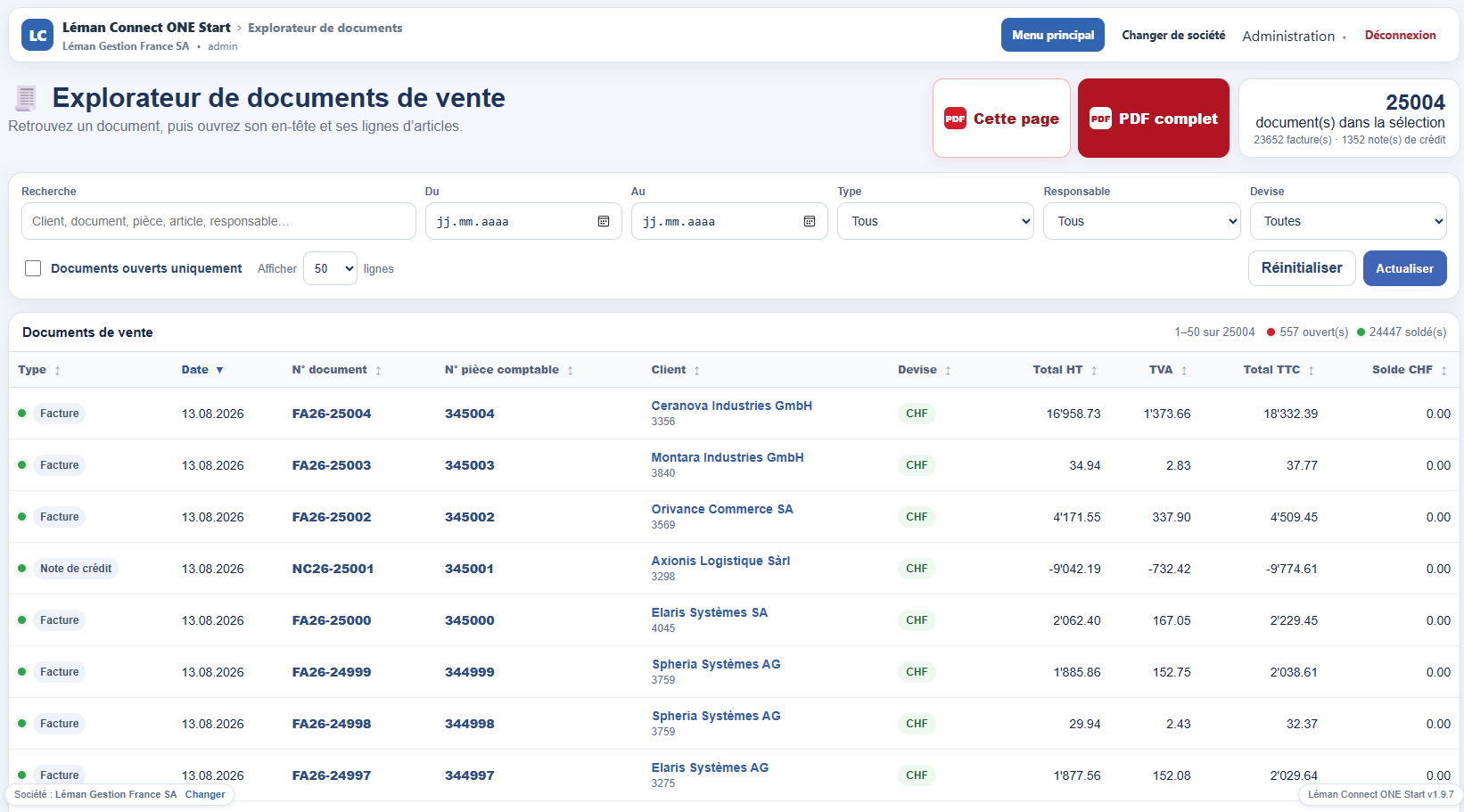Click Changer link in footer
The image size is (1464, 812).
click(x=205, y=794)
